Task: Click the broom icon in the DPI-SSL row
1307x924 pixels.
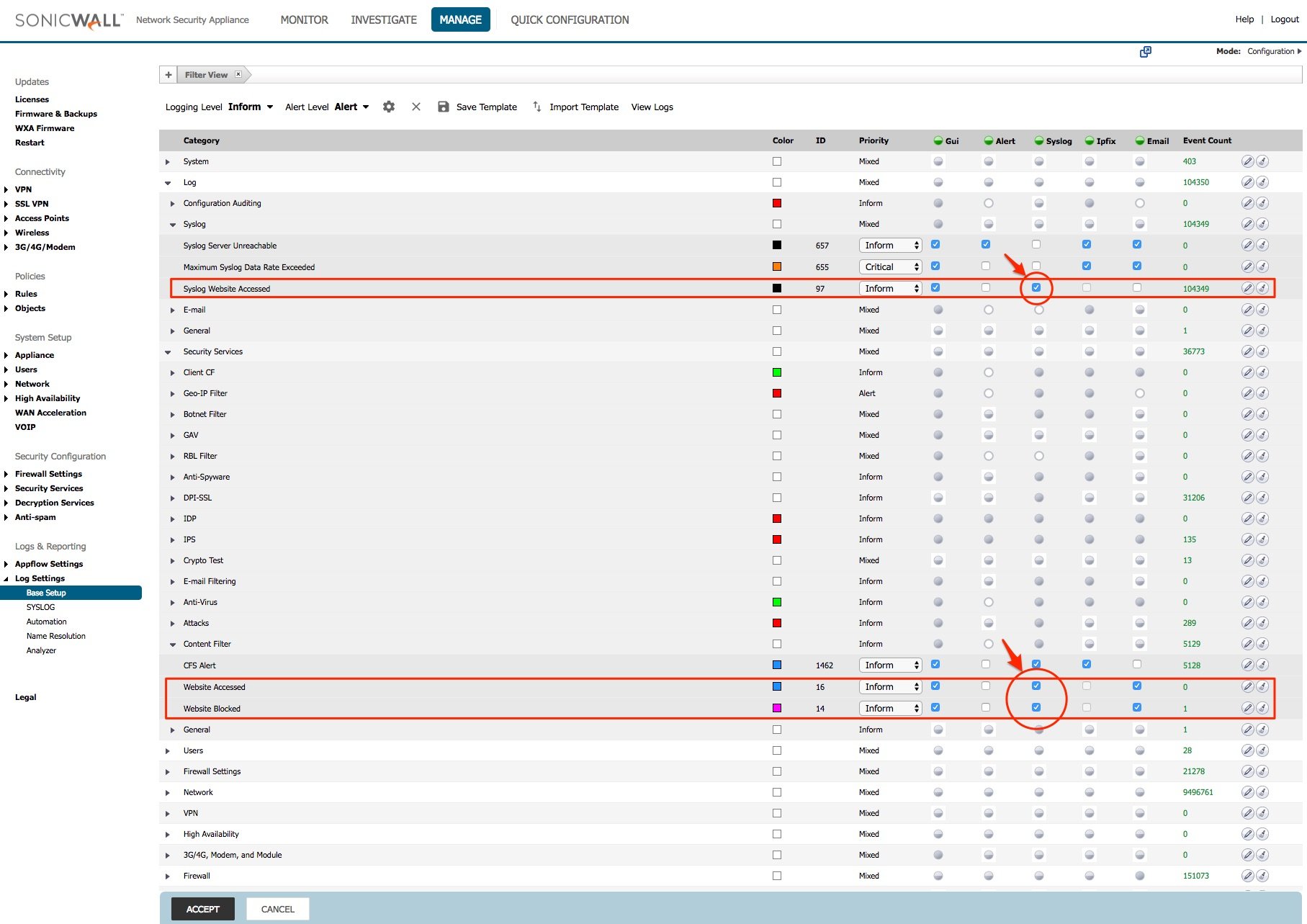Action: [1262, 498]
